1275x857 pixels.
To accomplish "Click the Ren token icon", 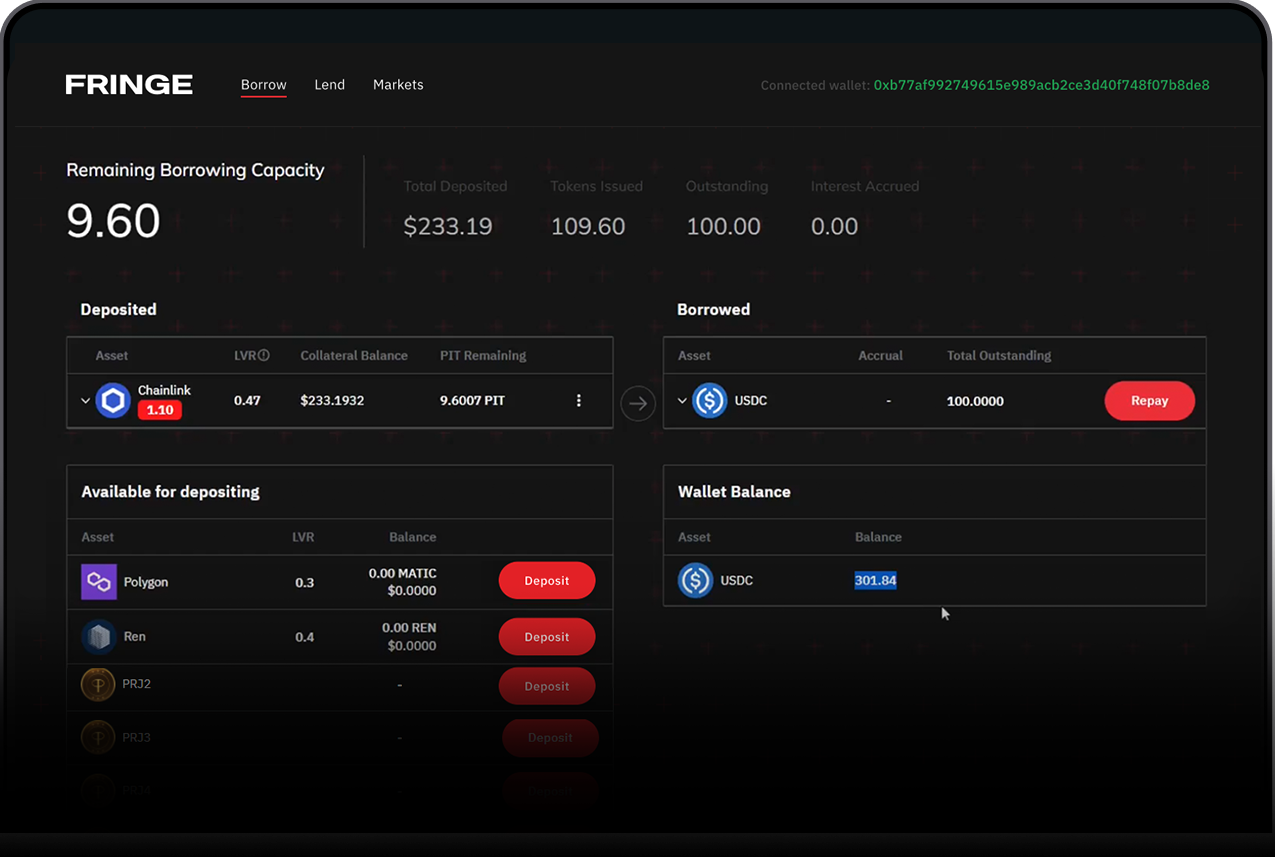I will [99, 637].
